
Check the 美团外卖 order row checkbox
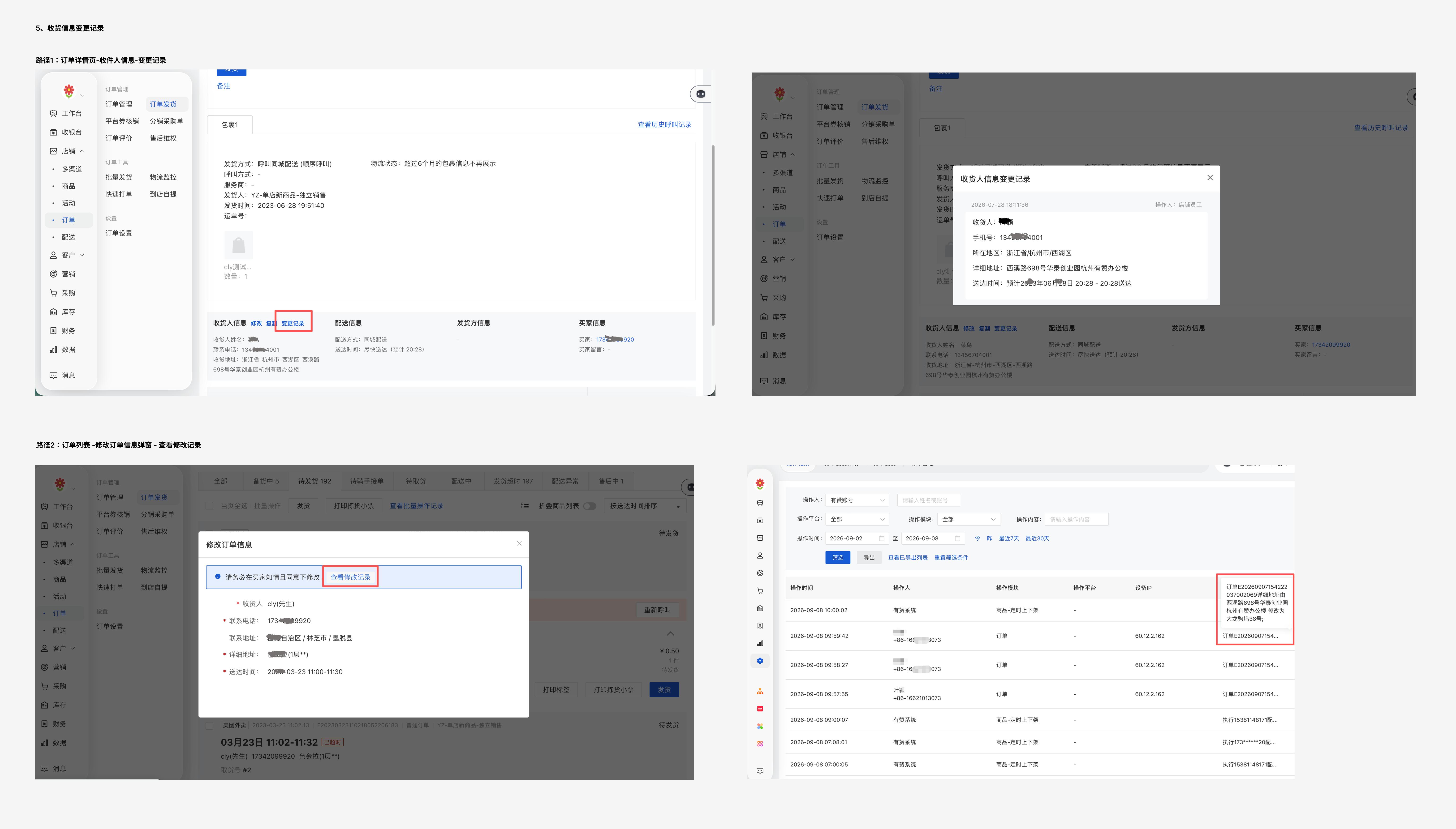pyautogui.click(x=210, y=725)
